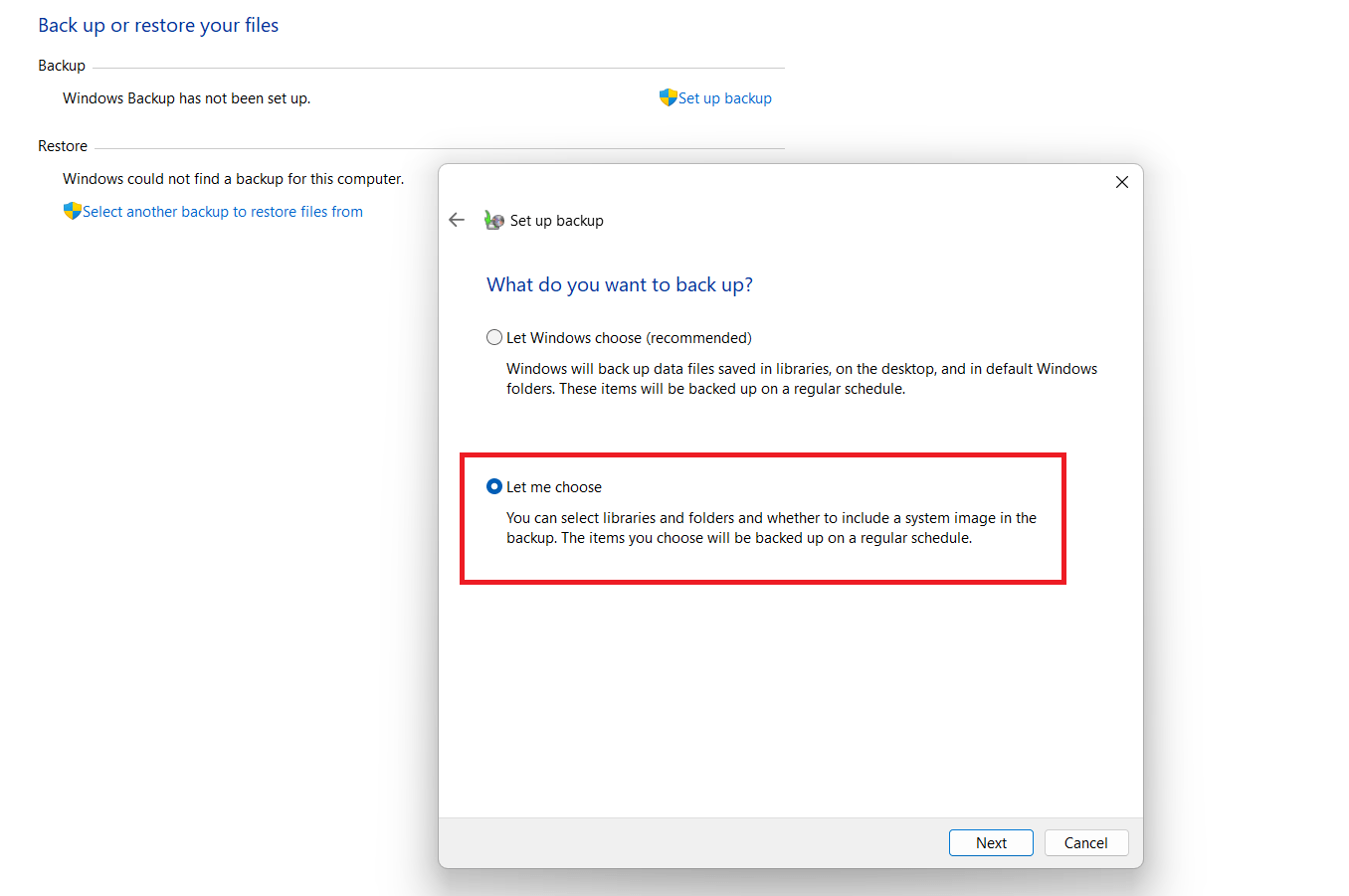Click the Next button

pos(991,842)
